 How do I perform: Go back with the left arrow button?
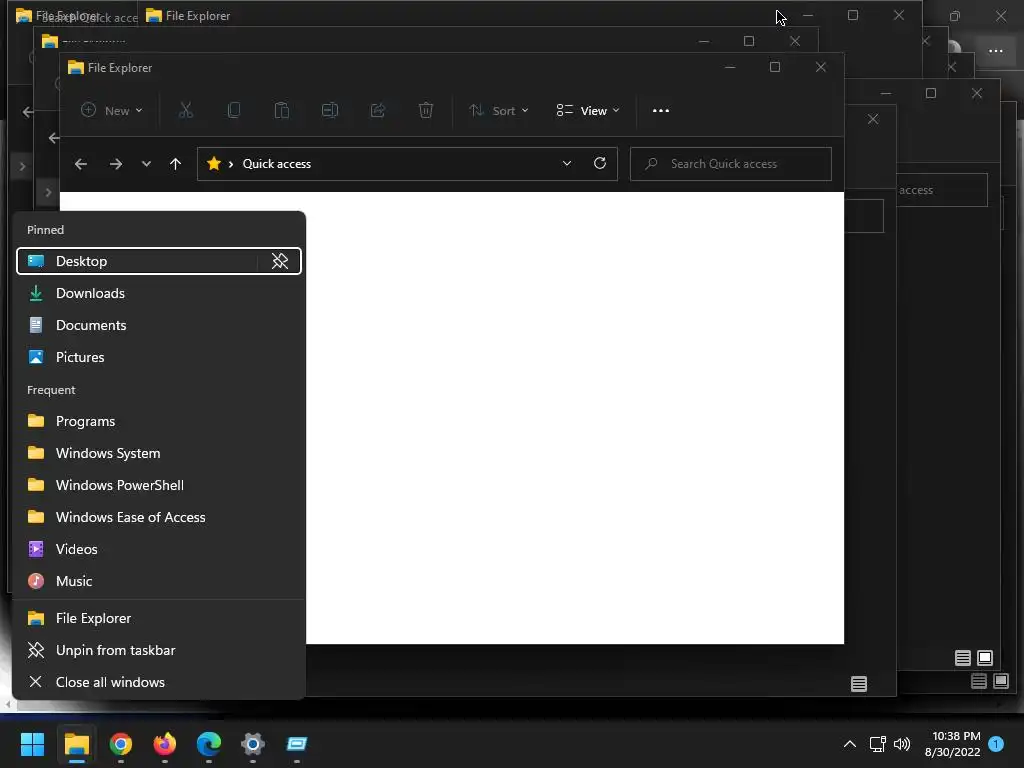point(81,164)
